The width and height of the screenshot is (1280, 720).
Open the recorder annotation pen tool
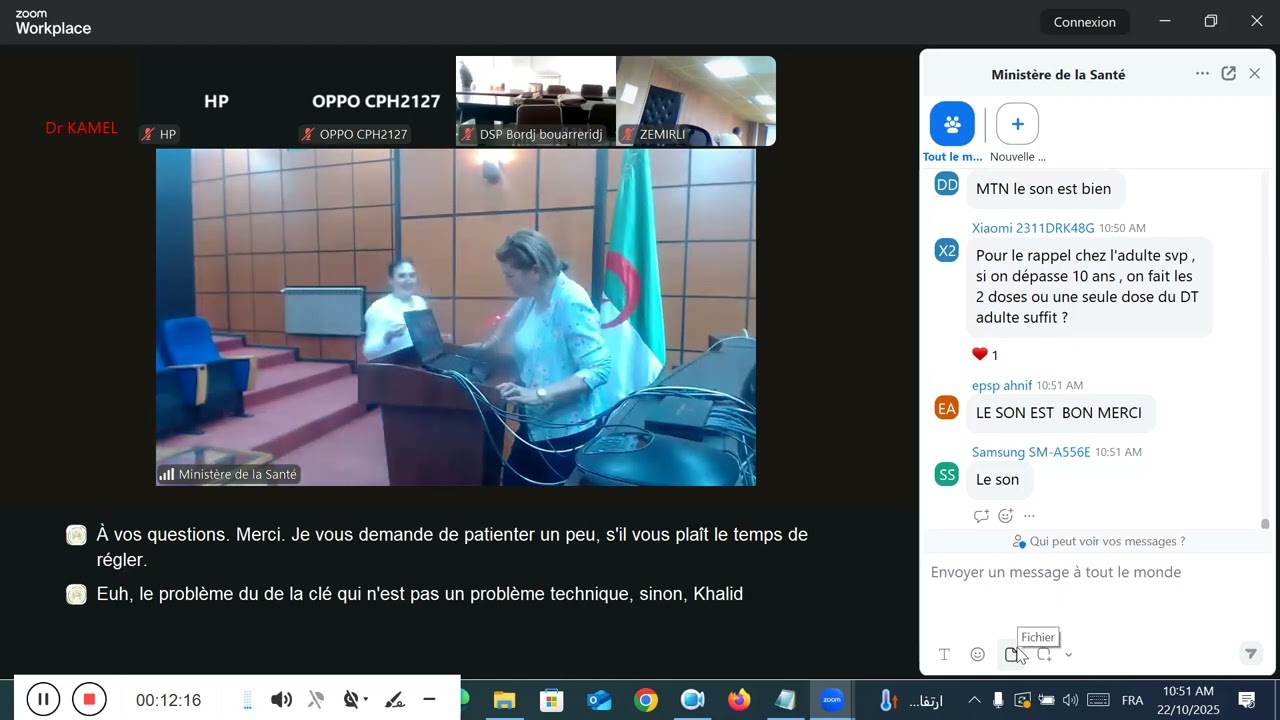pyautogui.click(x=395, y=700)
